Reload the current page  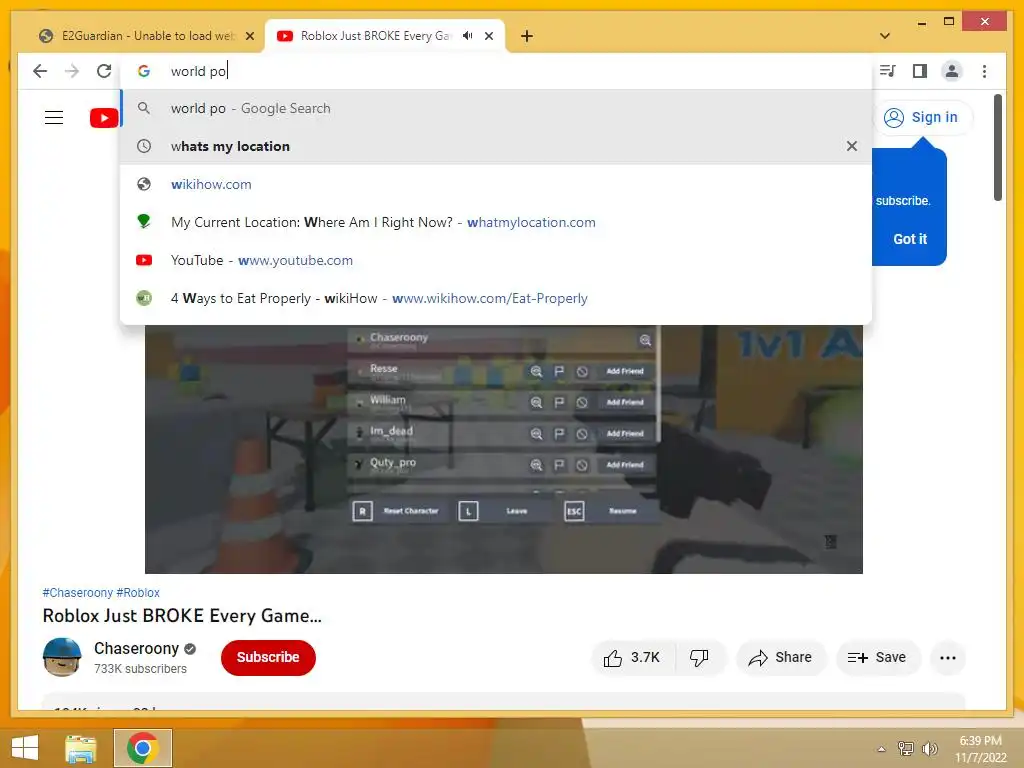click(x=104, y=71)
